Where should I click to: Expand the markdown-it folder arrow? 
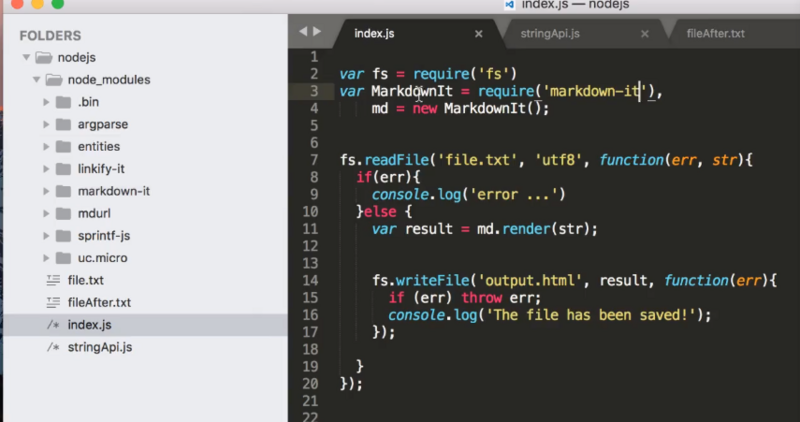click(x=46, y=191)
